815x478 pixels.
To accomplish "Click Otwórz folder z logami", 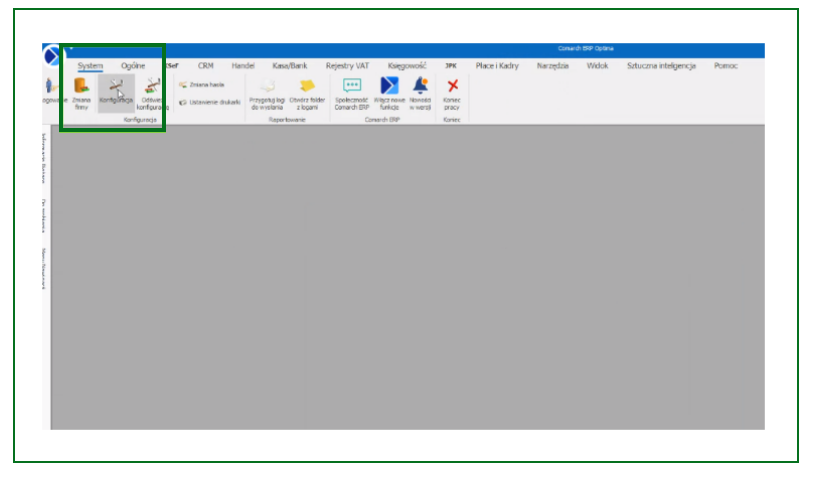I will [307, 94].
